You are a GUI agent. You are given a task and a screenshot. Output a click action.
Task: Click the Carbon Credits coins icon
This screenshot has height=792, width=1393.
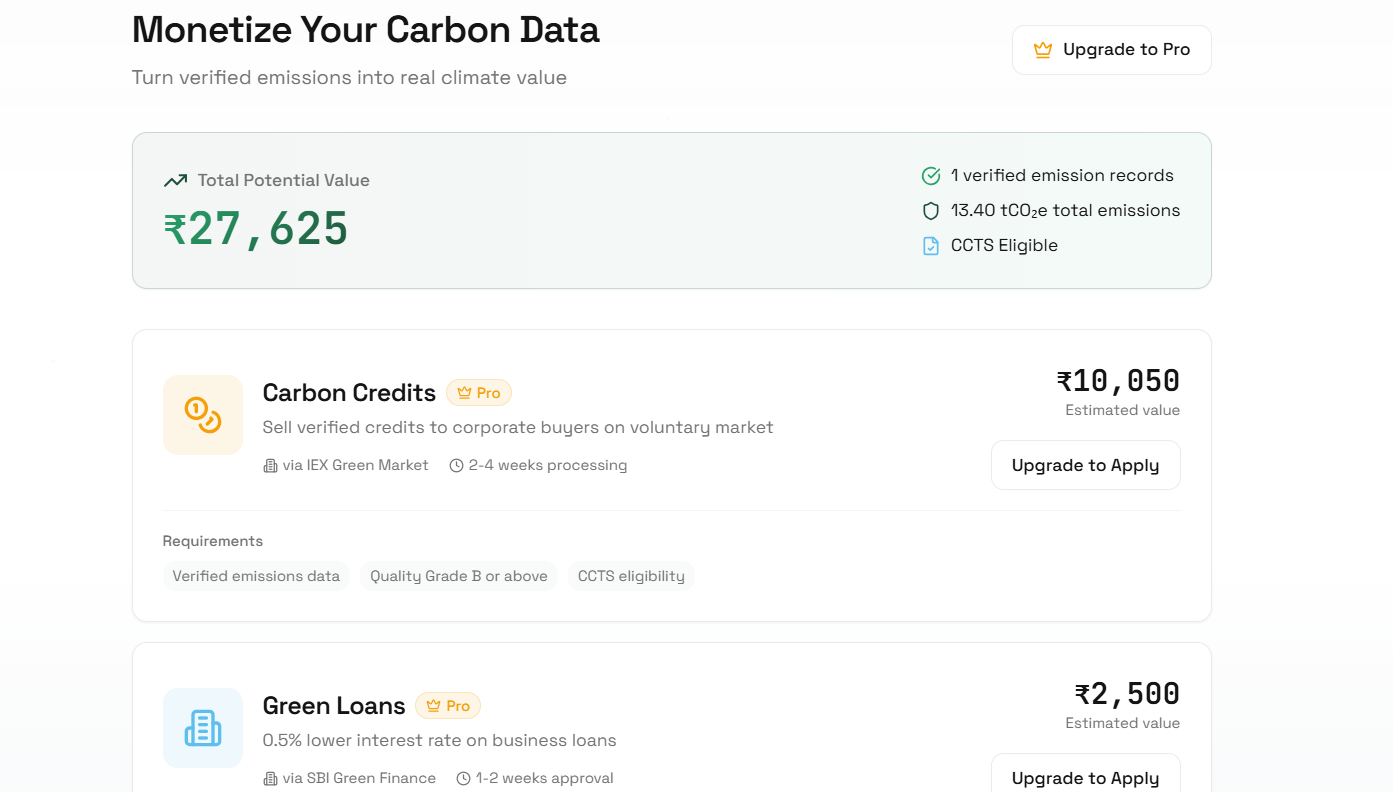click(203, 415)
